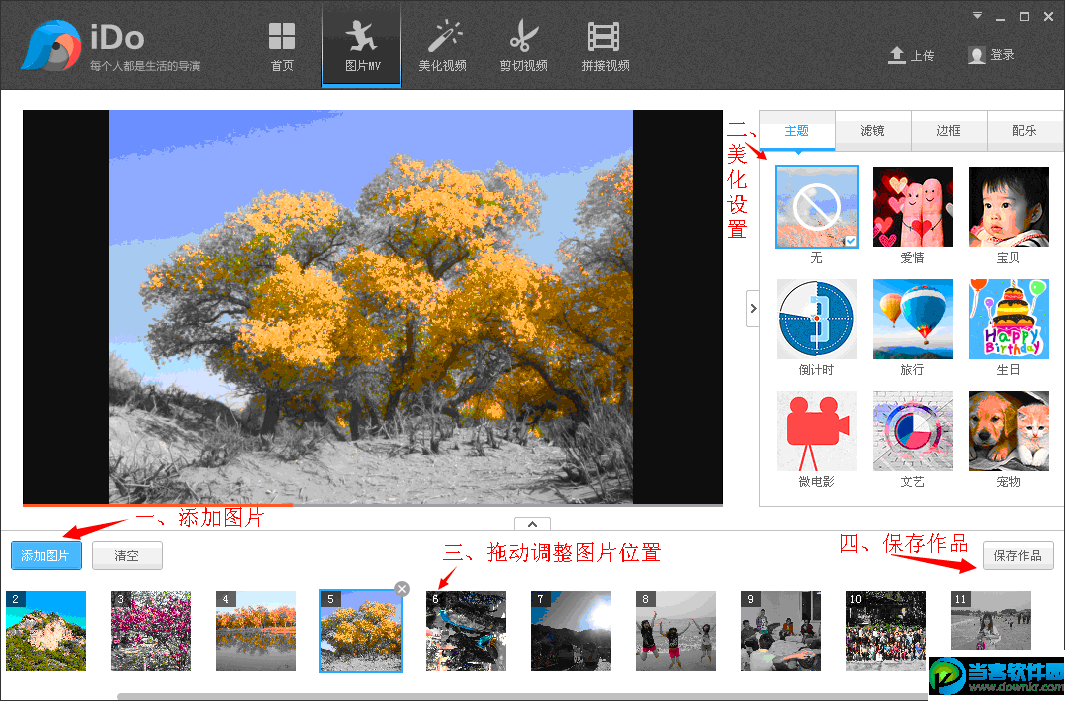Open the 拼接视频 film strip tool
The width and height of the screenshot is (1065, 701).
point(605,46)
